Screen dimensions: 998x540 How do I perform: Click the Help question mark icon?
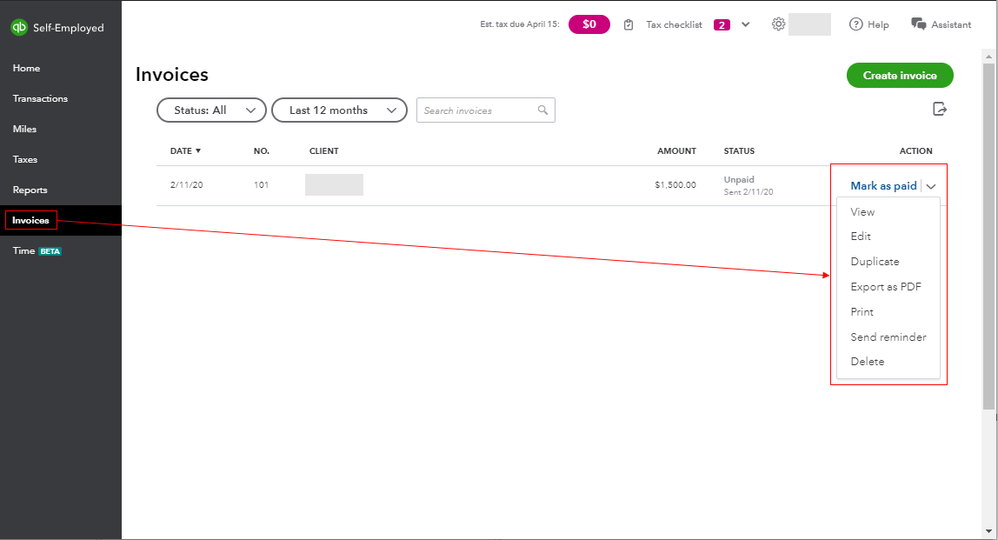(x=856, y=24)
